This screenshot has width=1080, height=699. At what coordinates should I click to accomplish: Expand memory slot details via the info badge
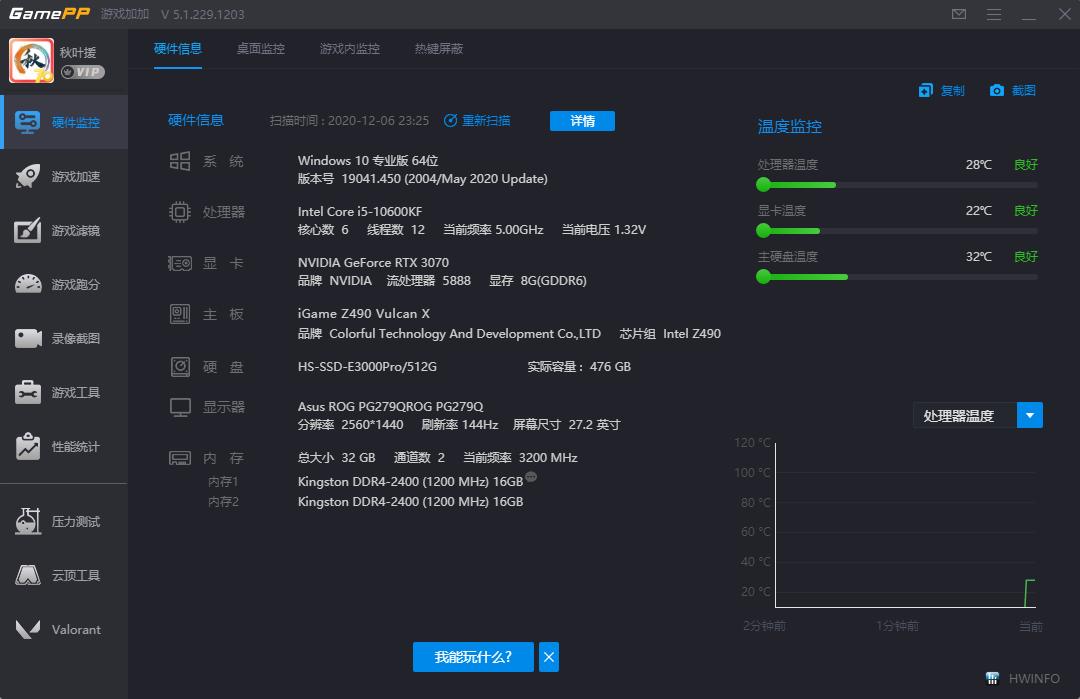(x=530, y=477)
